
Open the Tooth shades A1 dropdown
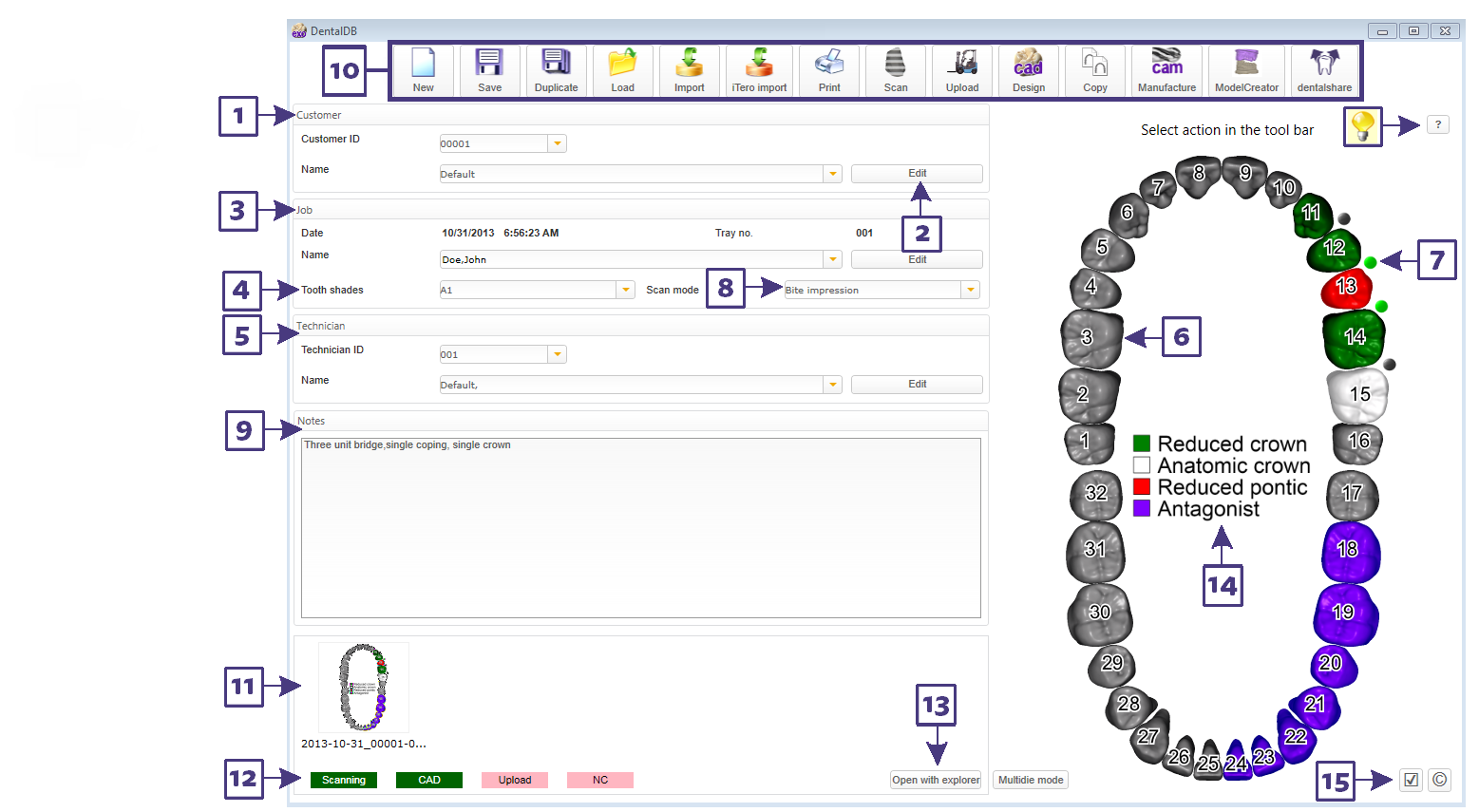coord(626,290)
